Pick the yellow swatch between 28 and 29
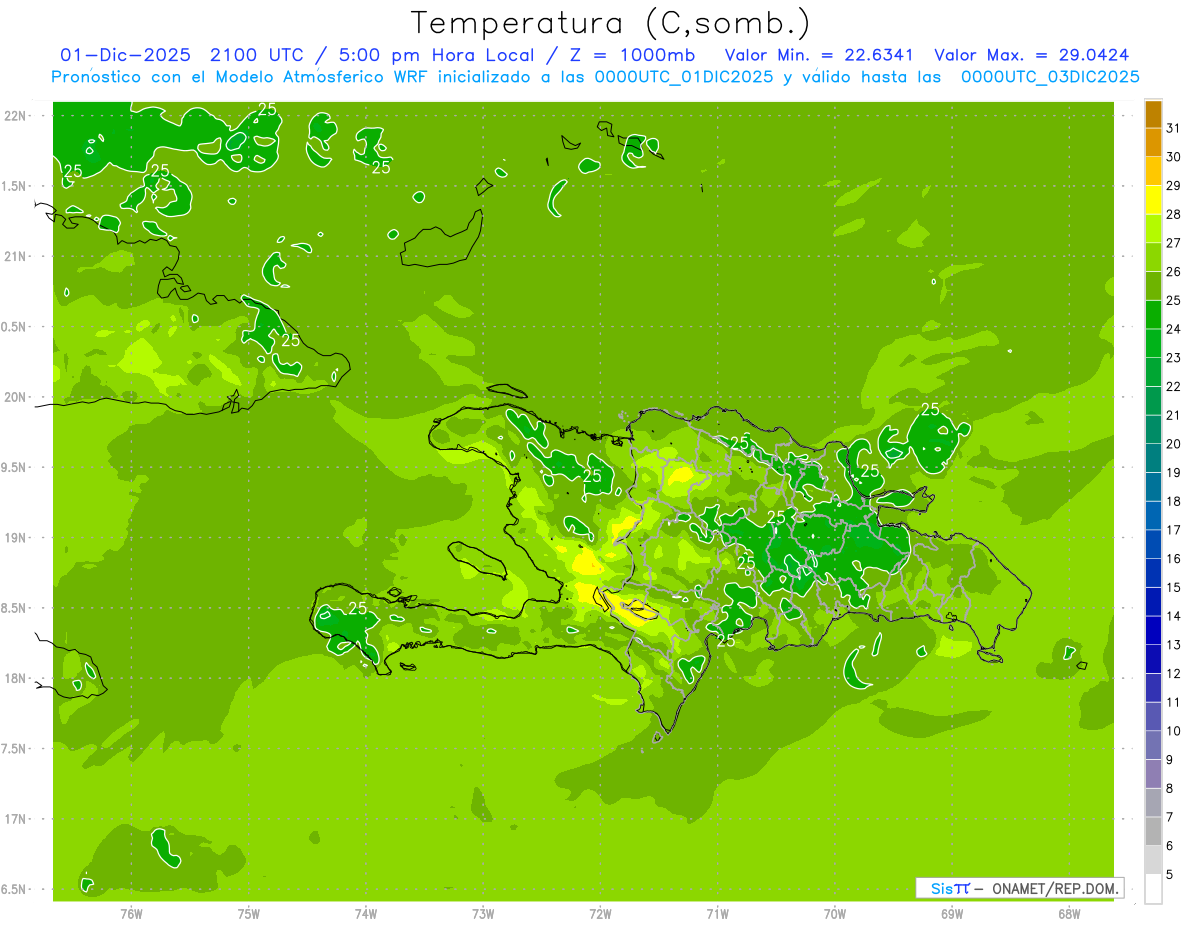The height and width of the screenshot is (927, 1200). 1153,200
